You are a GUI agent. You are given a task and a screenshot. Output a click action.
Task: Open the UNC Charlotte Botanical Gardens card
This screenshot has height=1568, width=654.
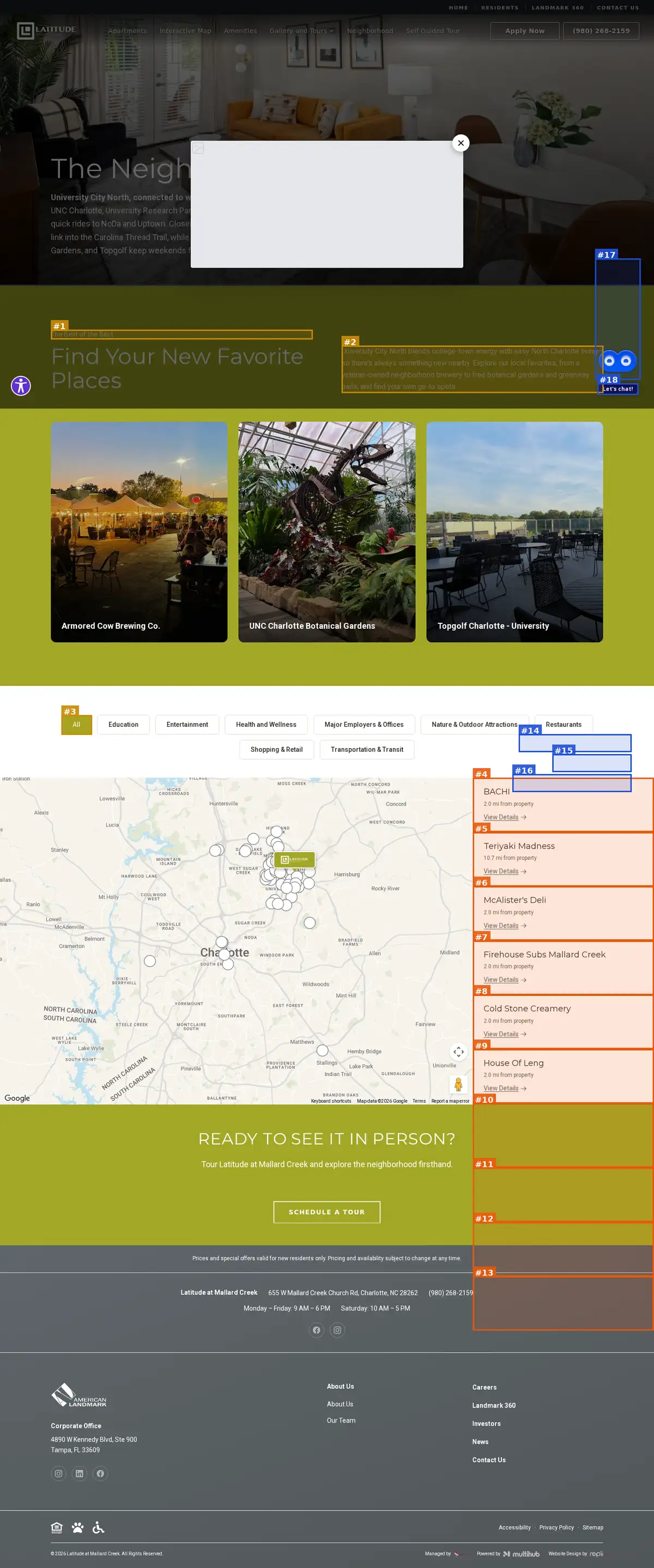point(326,531)
